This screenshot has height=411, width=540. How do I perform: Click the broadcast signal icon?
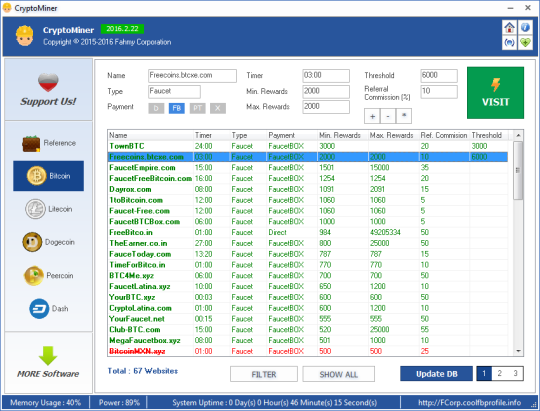coord(509,43)
